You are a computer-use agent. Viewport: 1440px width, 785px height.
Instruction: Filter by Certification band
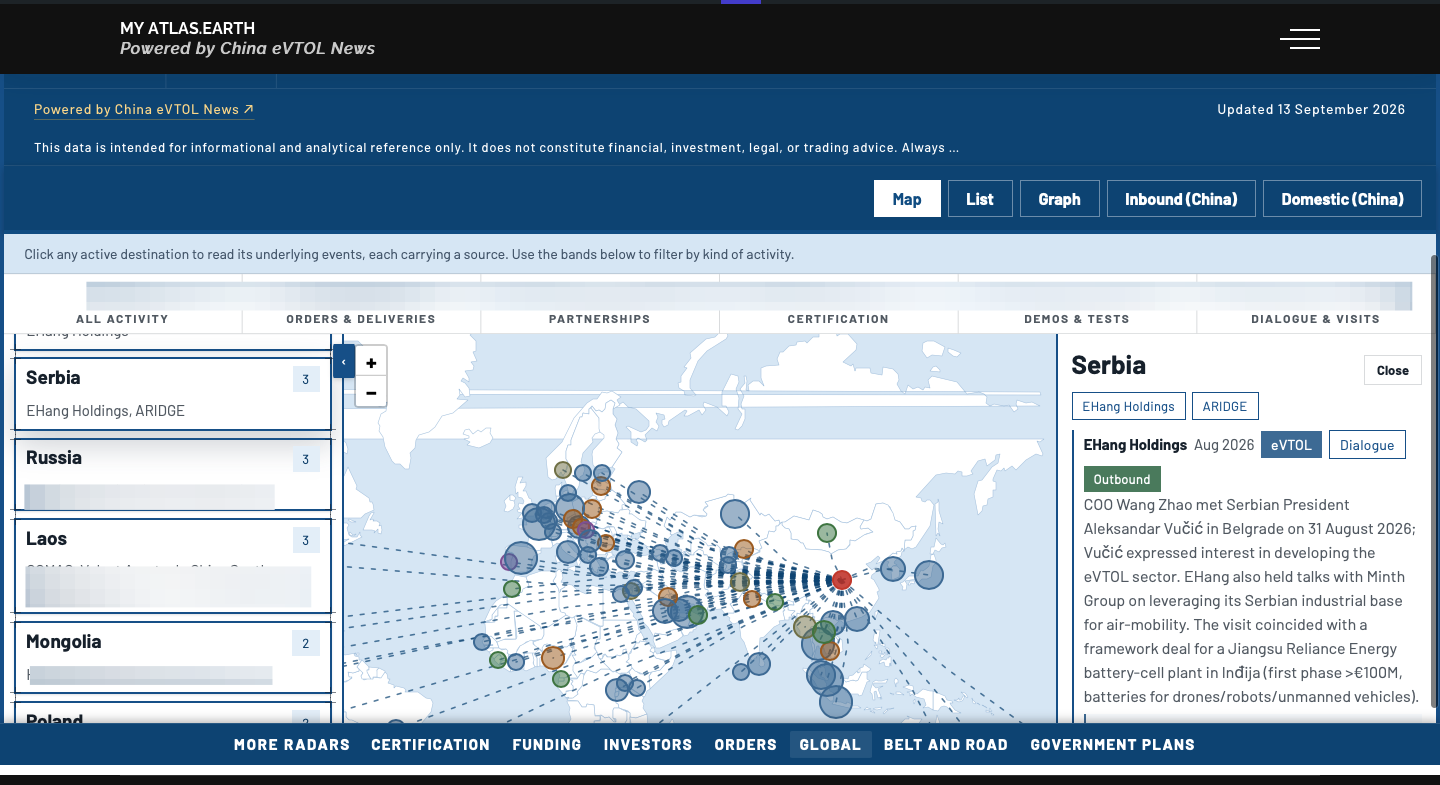point(838,319)
